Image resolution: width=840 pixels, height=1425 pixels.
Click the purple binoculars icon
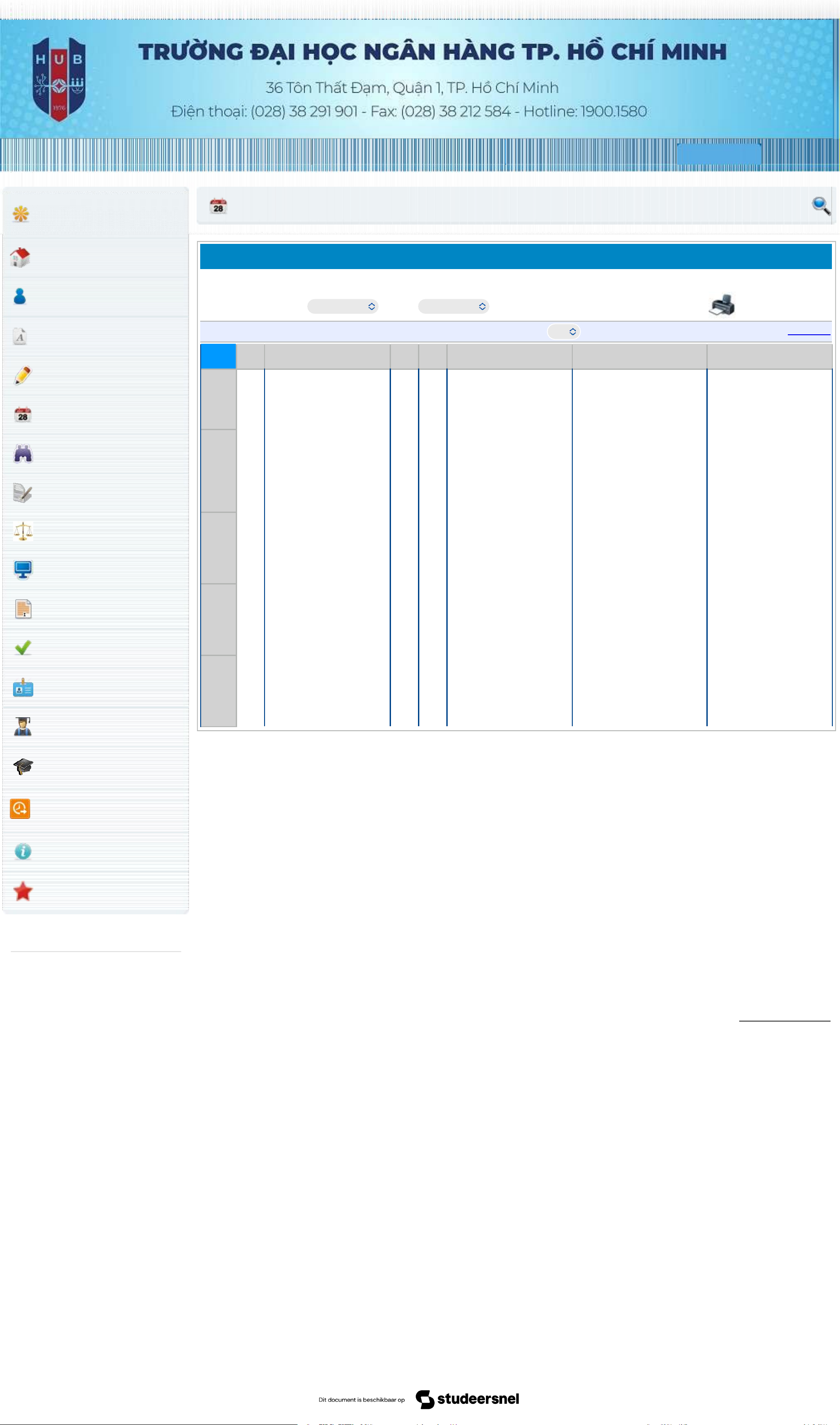click(x=22, y=454)
